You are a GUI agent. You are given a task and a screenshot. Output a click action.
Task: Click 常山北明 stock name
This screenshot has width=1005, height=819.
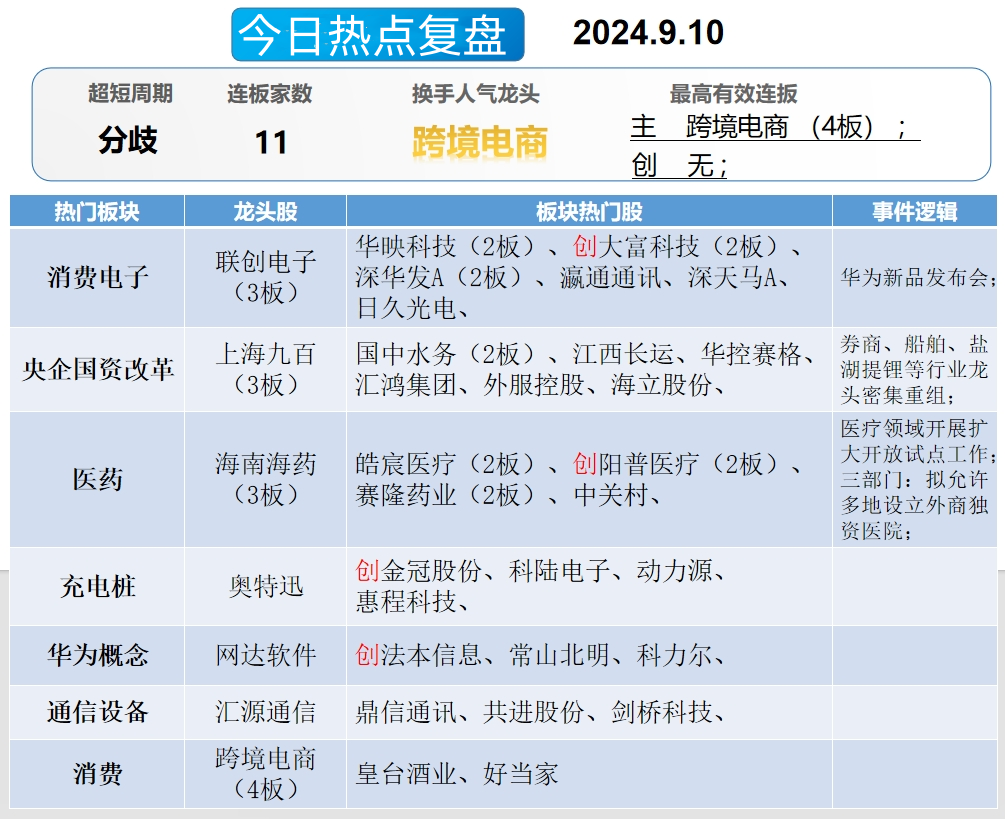click(x=559, y=656)
